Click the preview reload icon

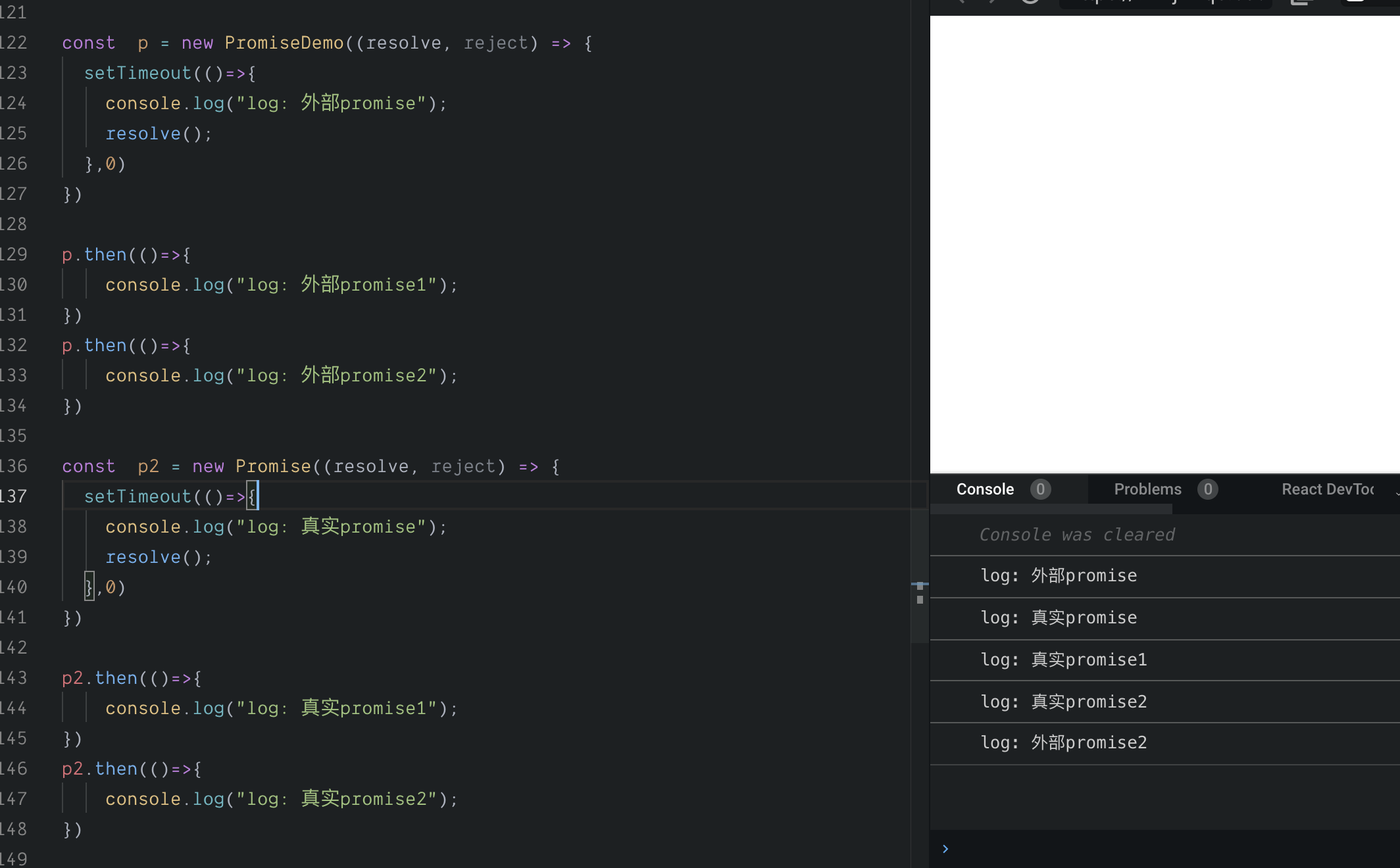[x=1030, y=2]
